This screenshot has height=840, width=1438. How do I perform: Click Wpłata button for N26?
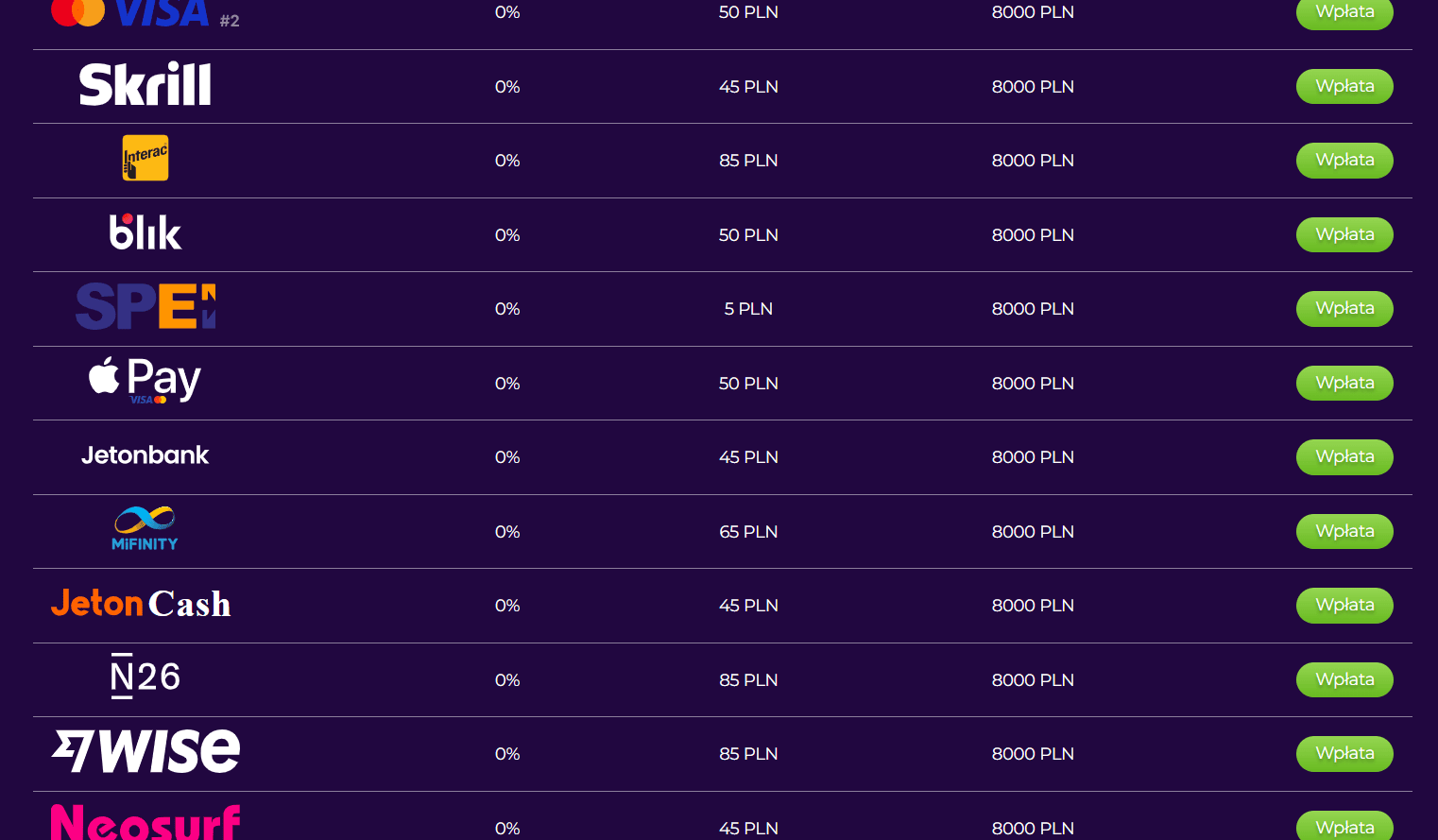coord(1344,679)
